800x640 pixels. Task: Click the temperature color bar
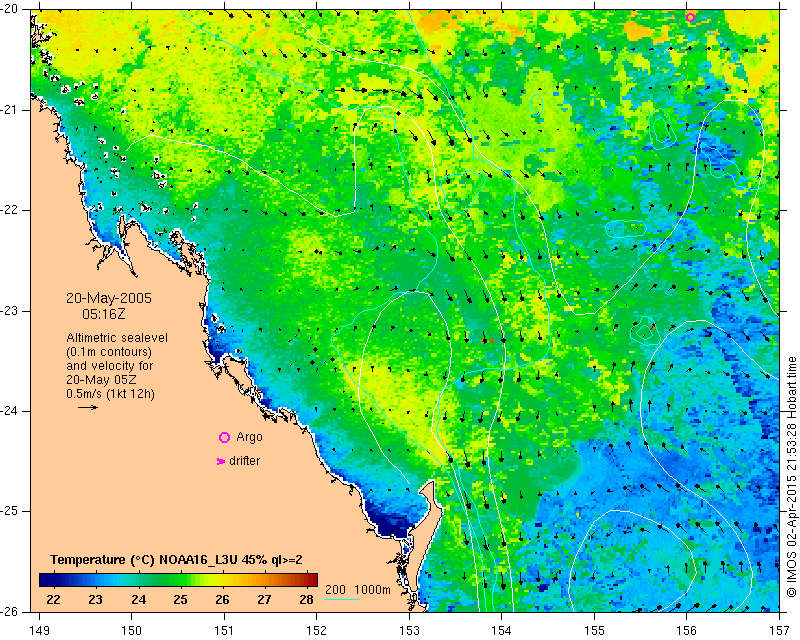(178, 580)
